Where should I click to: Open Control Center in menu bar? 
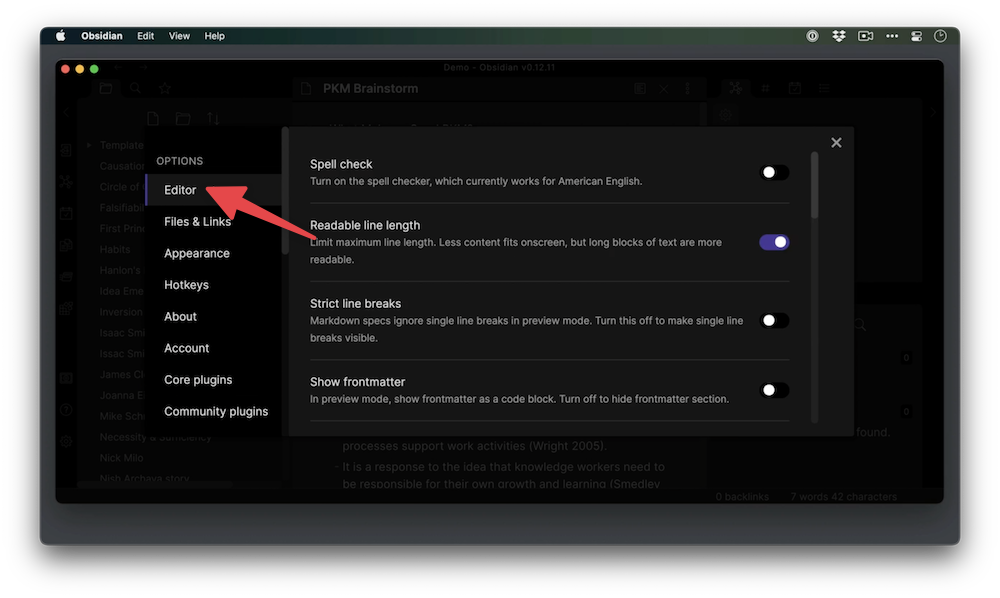tap(916, 36)
